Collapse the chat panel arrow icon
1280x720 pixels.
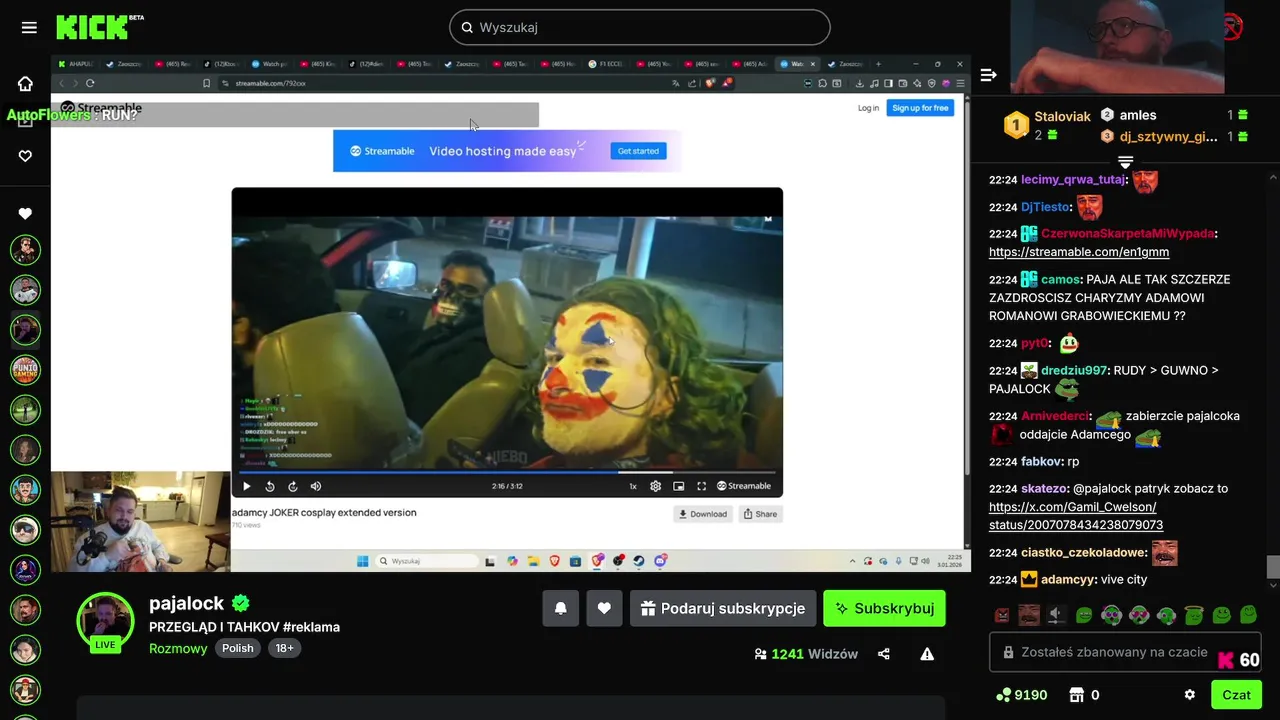tap(988, 75)
